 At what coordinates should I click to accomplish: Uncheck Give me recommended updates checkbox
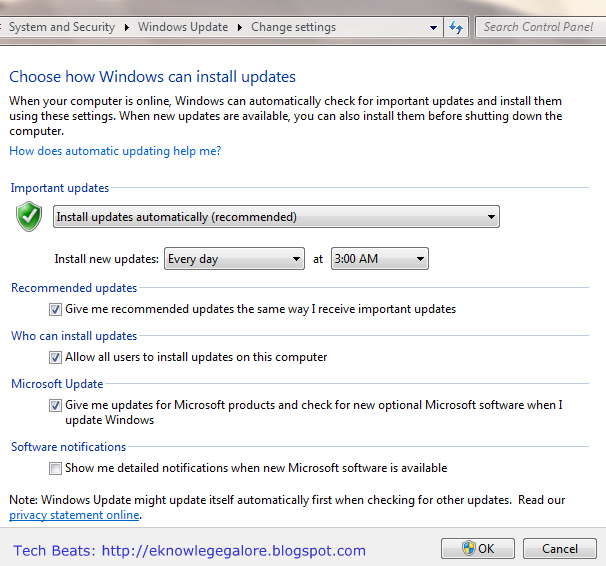coord(55,309)
